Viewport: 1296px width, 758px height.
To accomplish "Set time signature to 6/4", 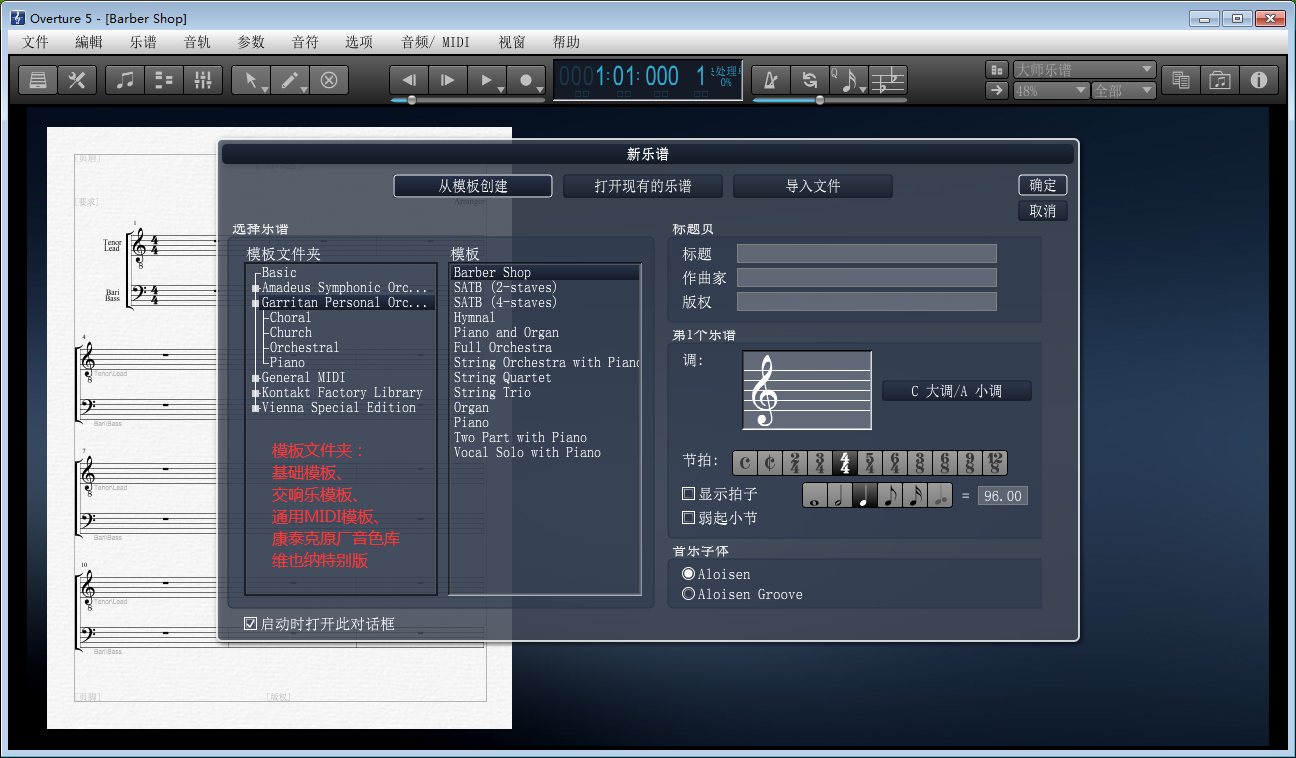I will 895,463.
